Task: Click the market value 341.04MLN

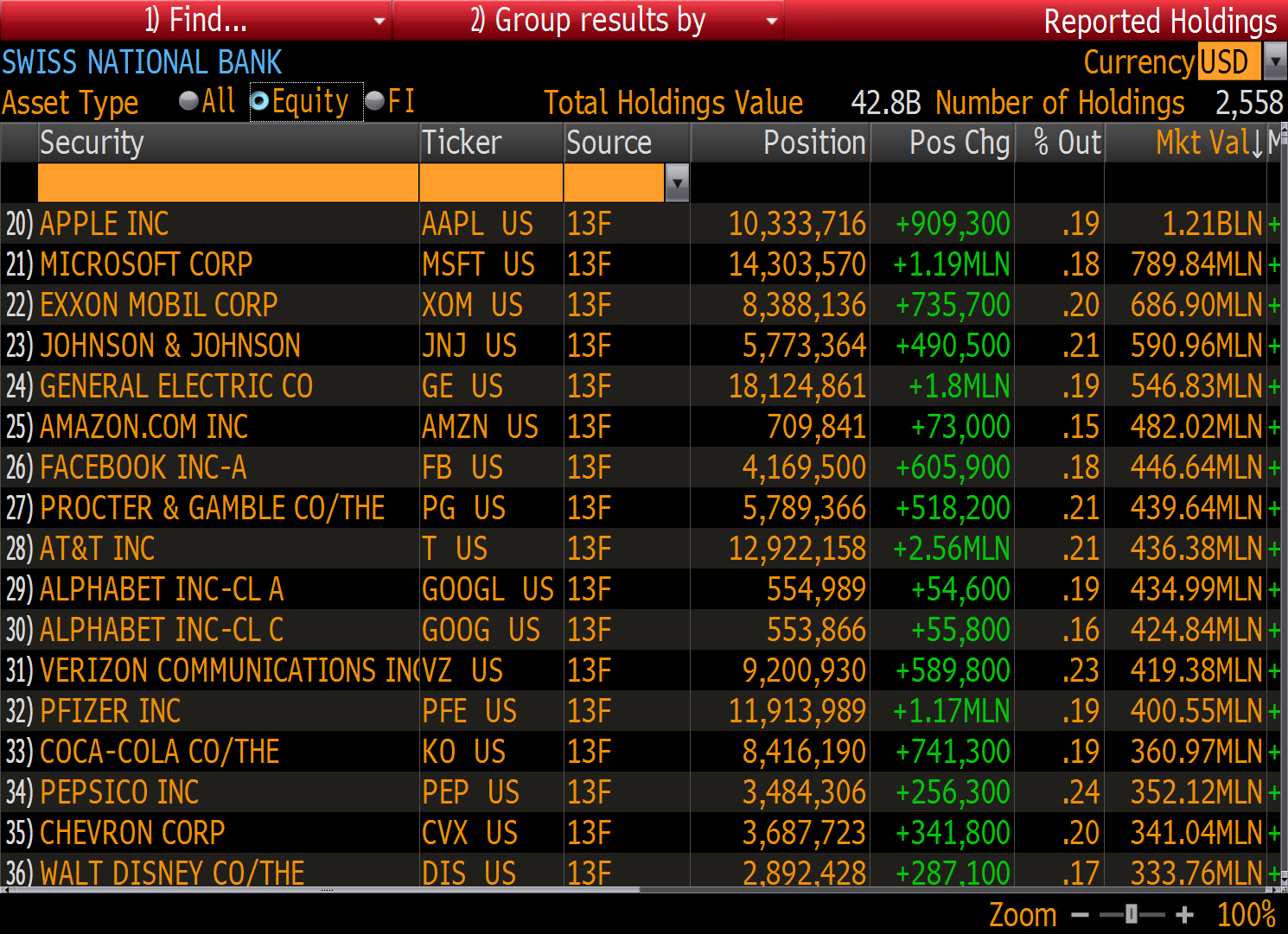Action: coord(1197,833)
